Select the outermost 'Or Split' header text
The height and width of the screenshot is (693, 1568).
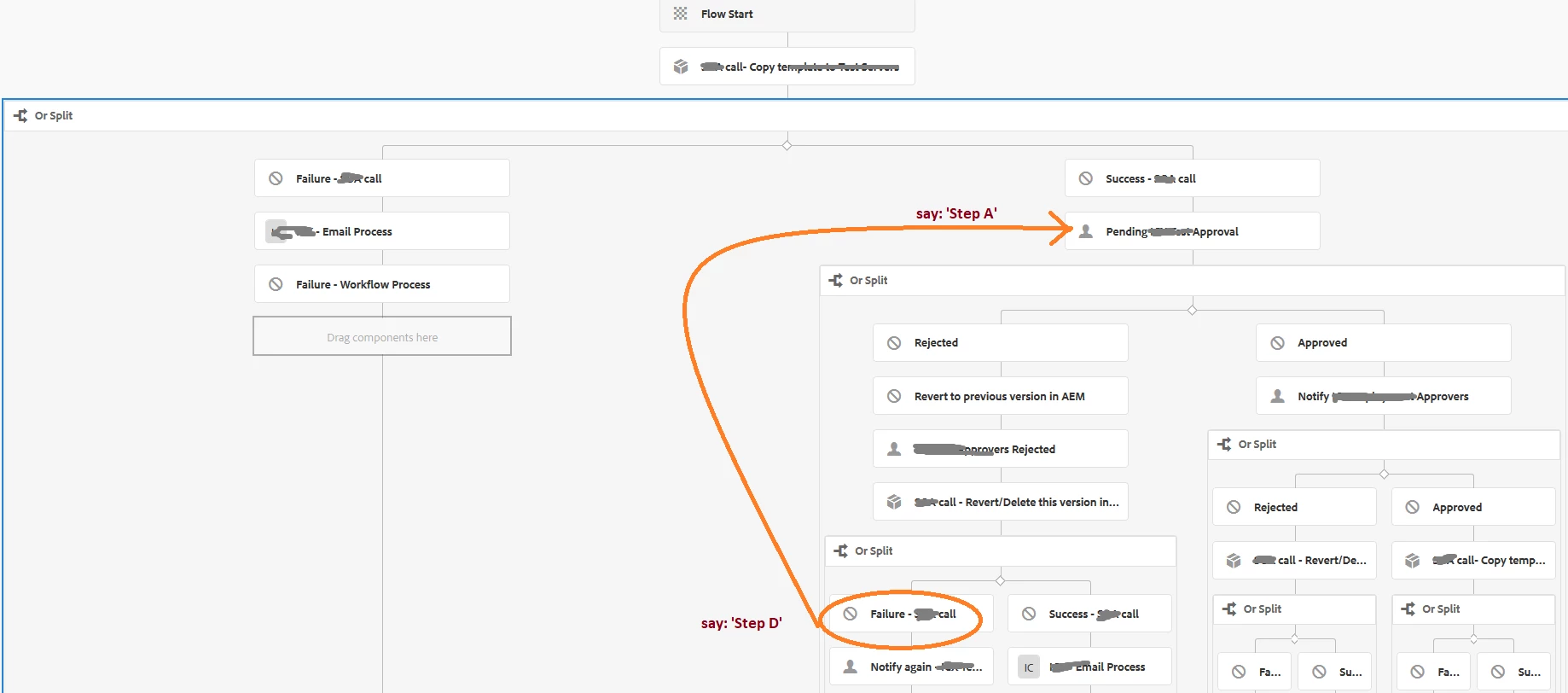point(54,115)
